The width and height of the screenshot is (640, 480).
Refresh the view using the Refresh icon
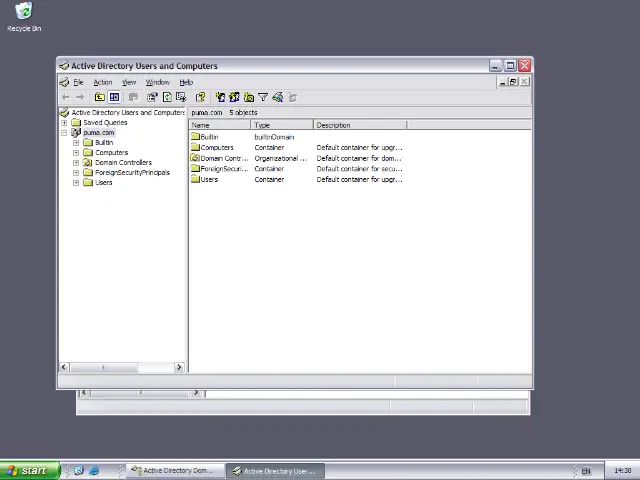[167, 97]
